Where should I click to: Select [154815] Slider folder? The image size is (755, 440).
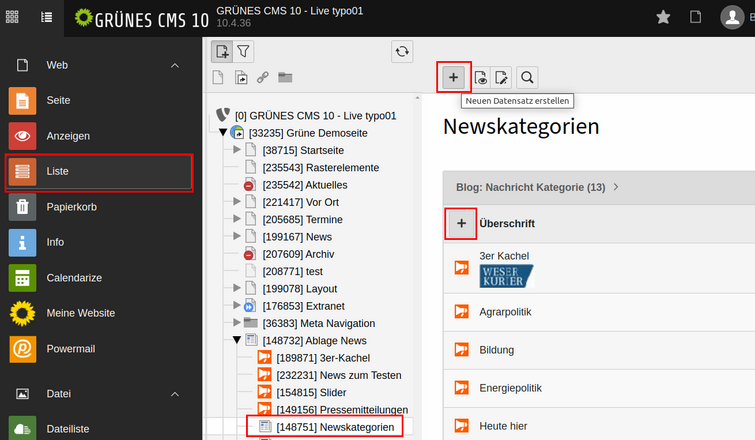[311, 393]
